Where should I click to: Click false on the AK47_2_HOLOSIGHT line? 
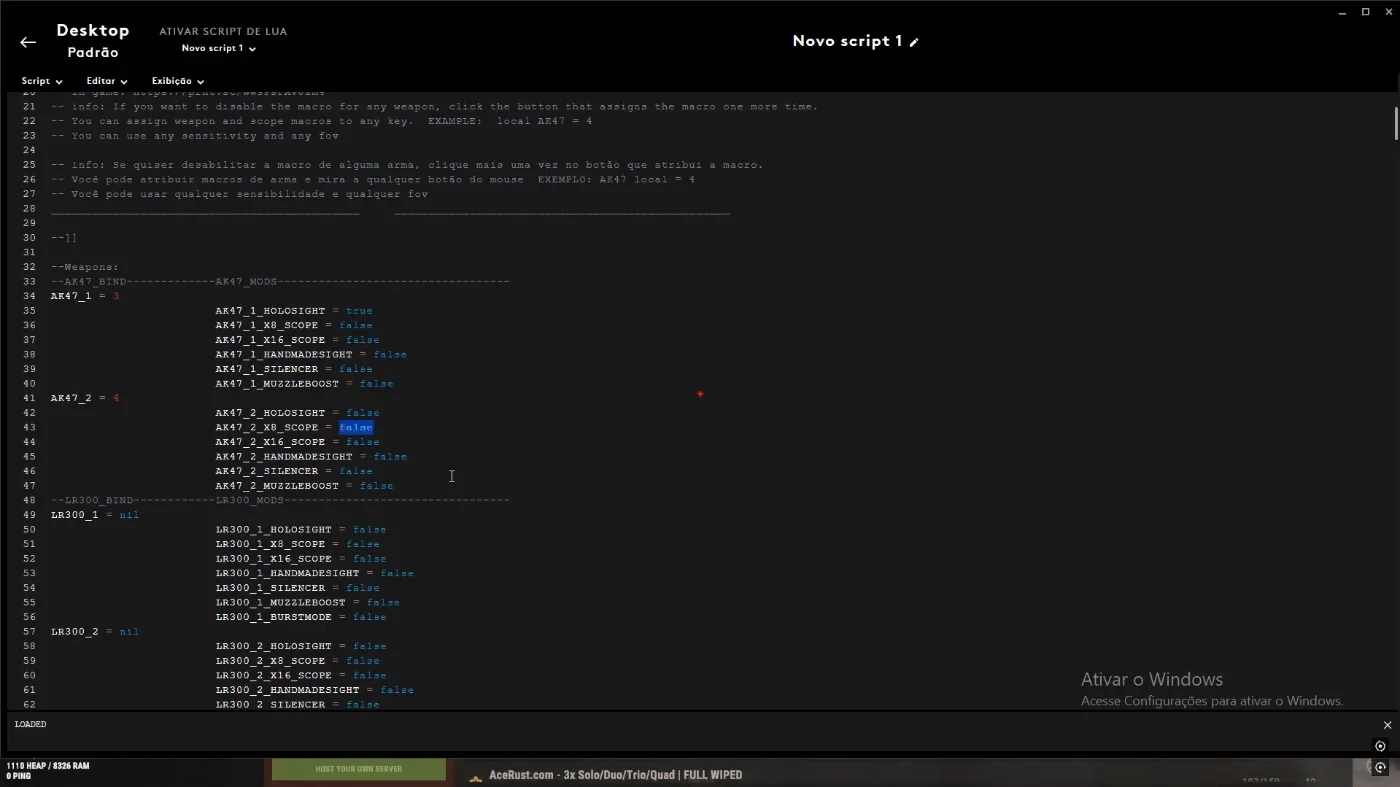[363, 413]
